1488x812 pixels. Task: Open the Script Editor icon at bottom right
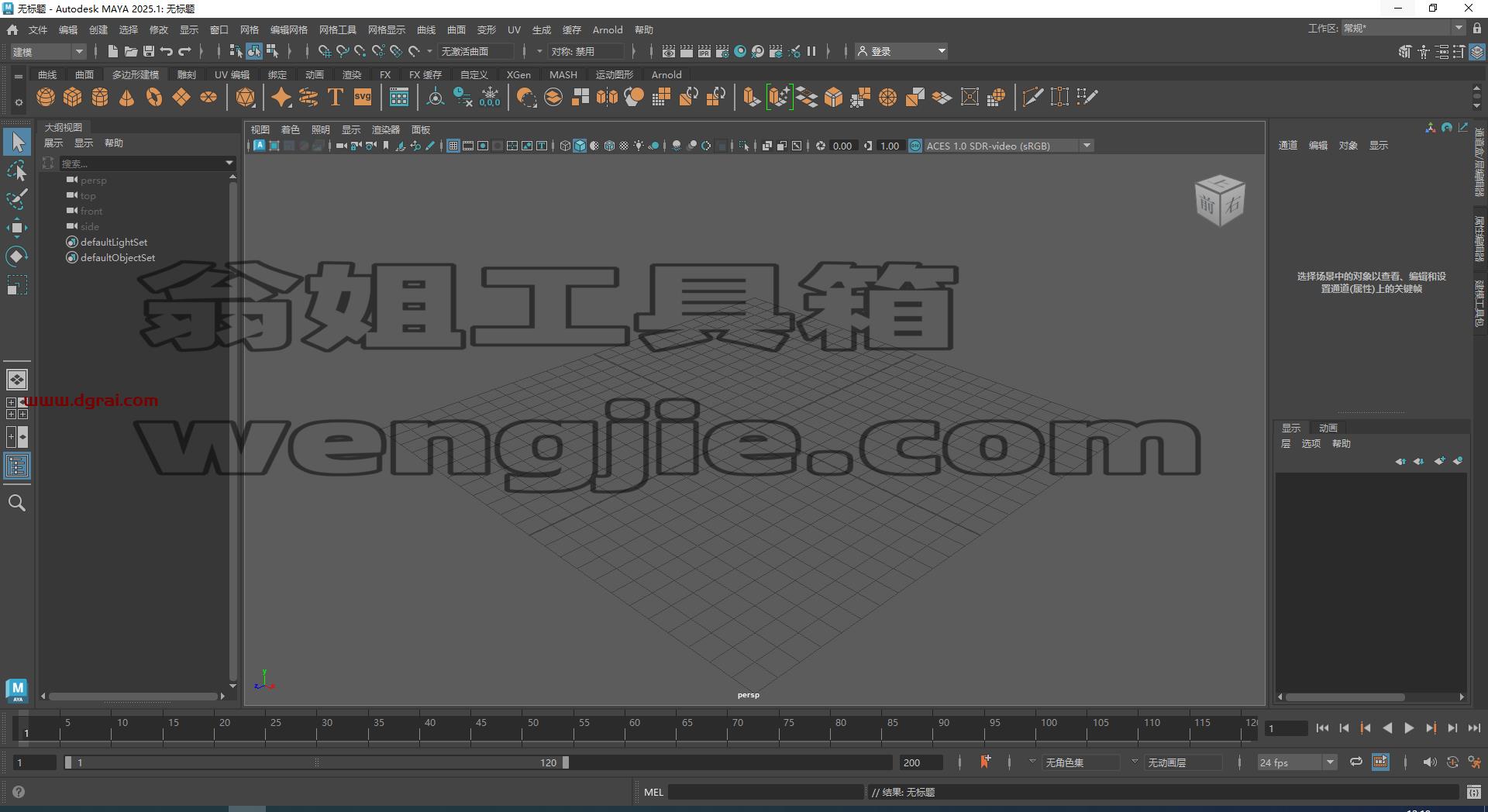(1474, 792)
